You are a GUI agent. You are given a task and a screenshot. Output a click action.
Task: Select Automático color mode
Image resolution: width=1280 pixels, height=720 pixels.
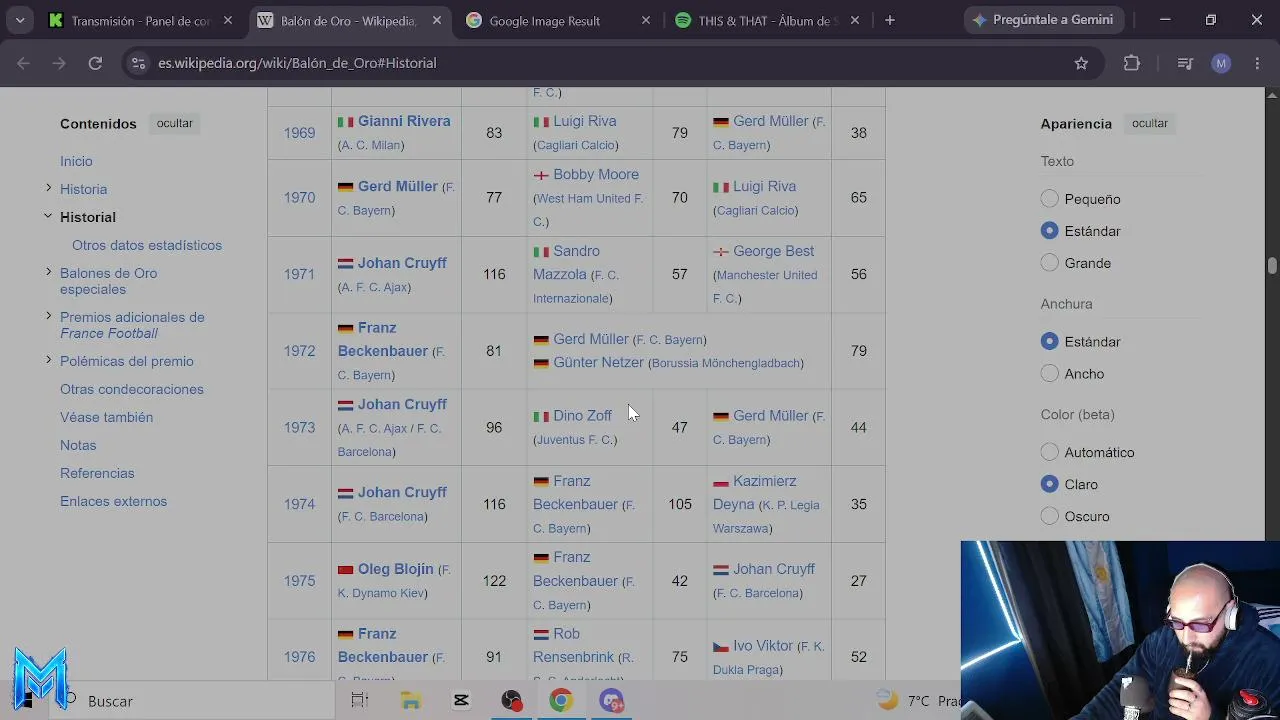click(x=1049, y=452)
